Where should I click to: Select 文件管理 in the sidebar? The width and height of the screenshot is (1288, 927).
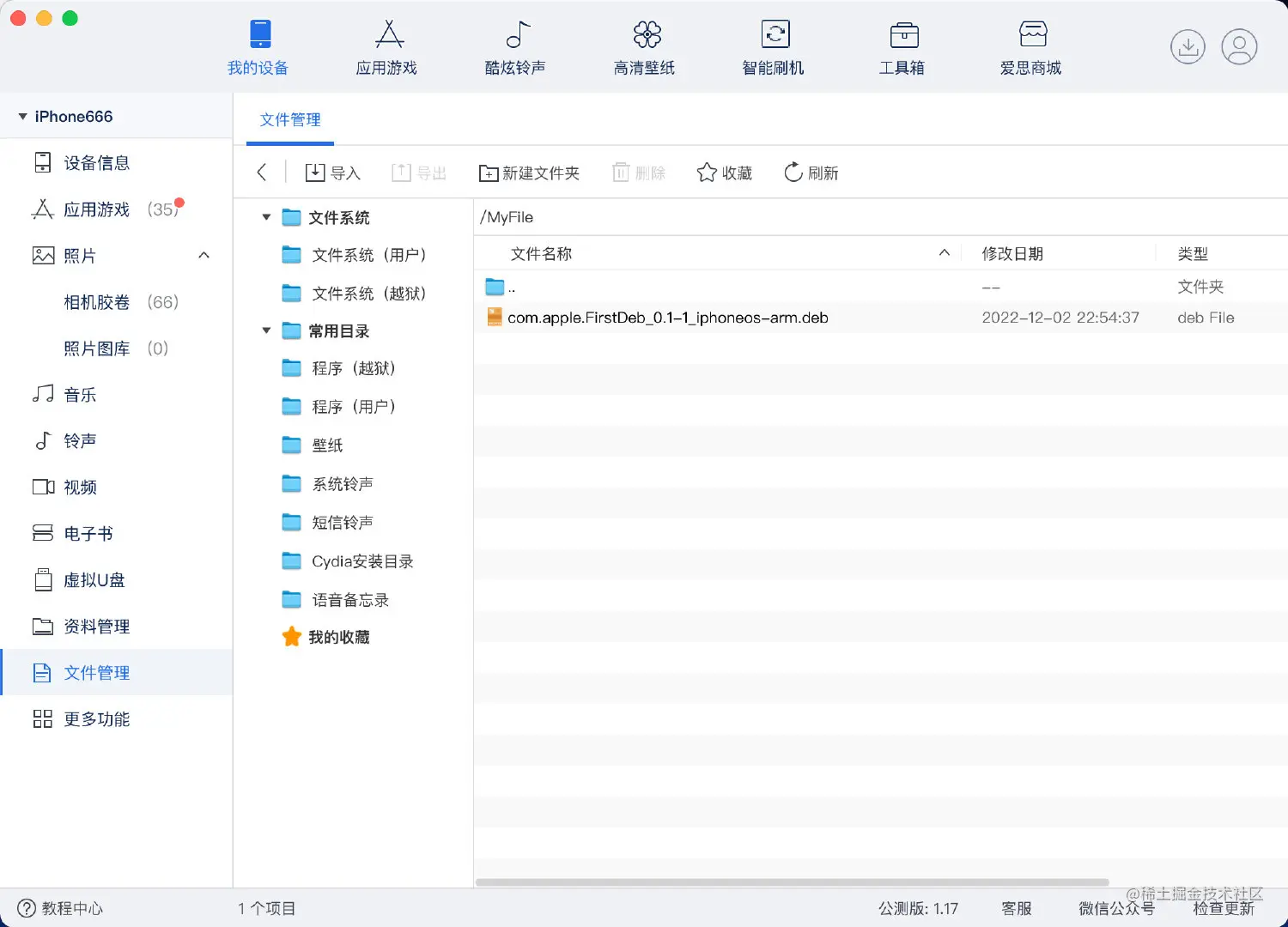[116, 672]
